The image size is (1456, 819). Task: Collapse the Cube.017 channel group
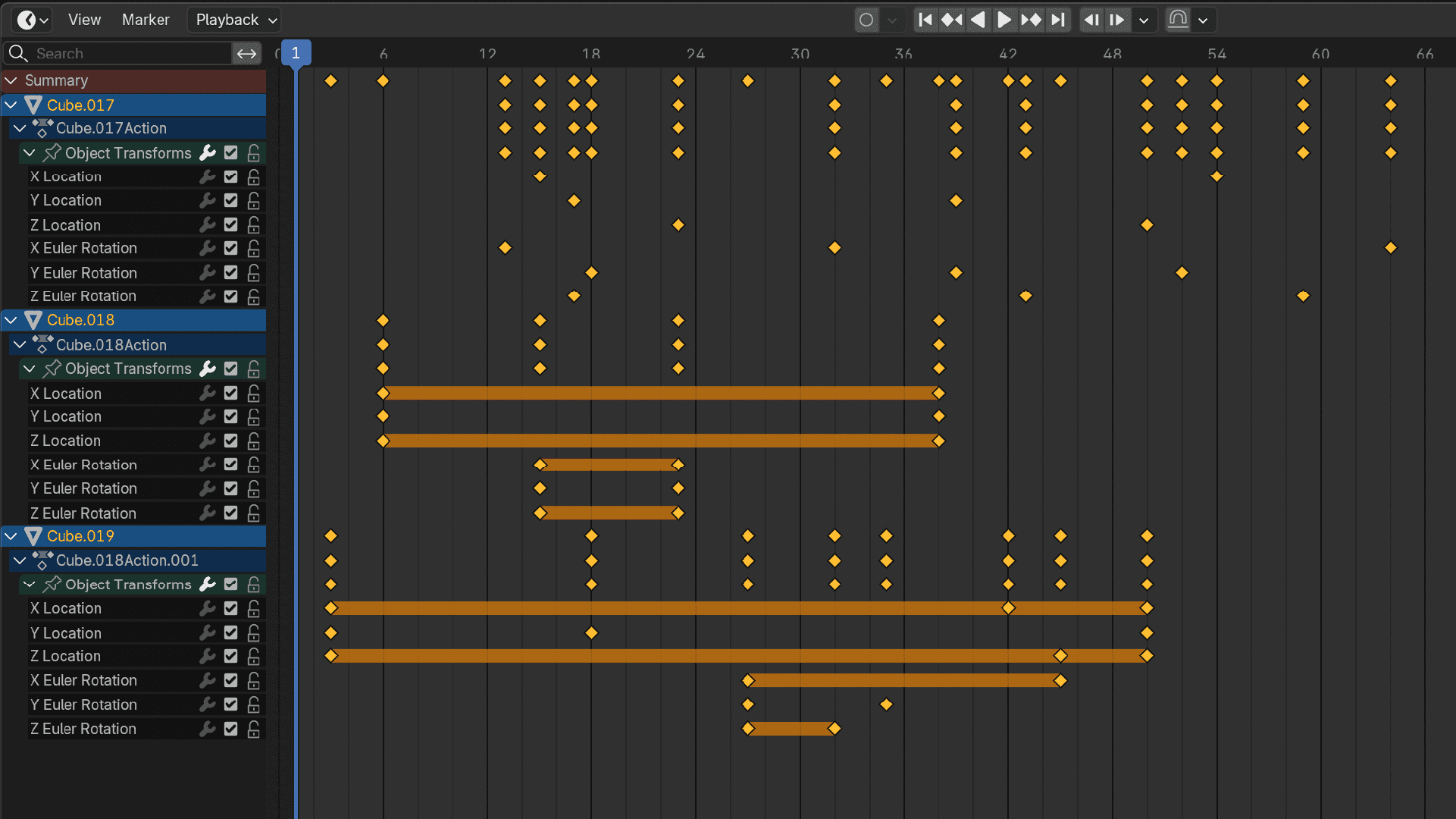pos(11,105)
